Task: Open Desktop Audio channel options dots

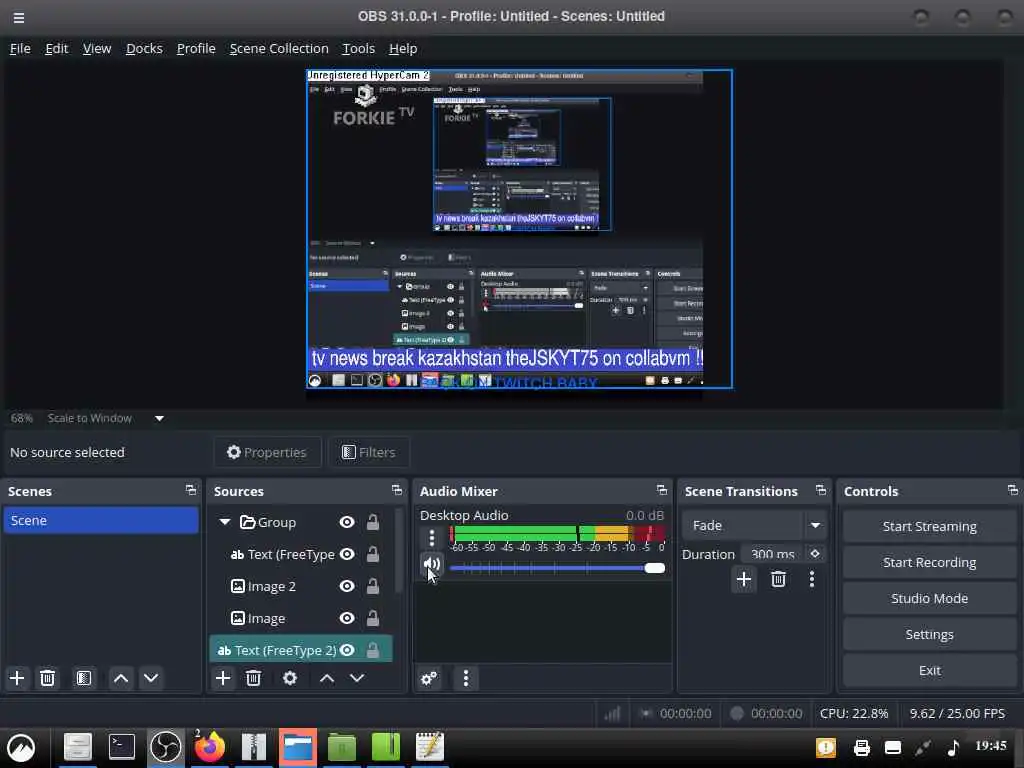Action: tap(432, 537)
